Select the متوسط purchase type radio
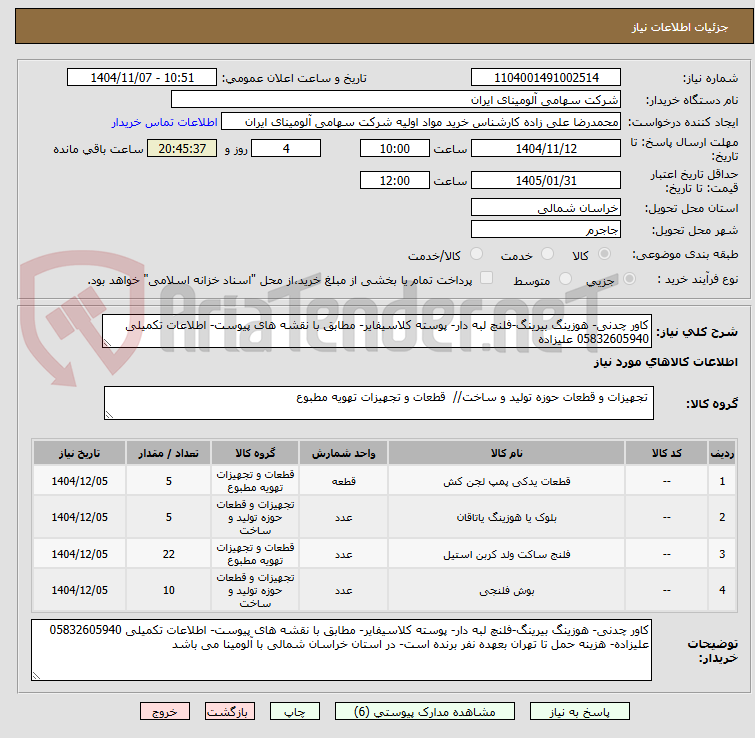Viewport: 755px width, 738px height. [565, 279]
